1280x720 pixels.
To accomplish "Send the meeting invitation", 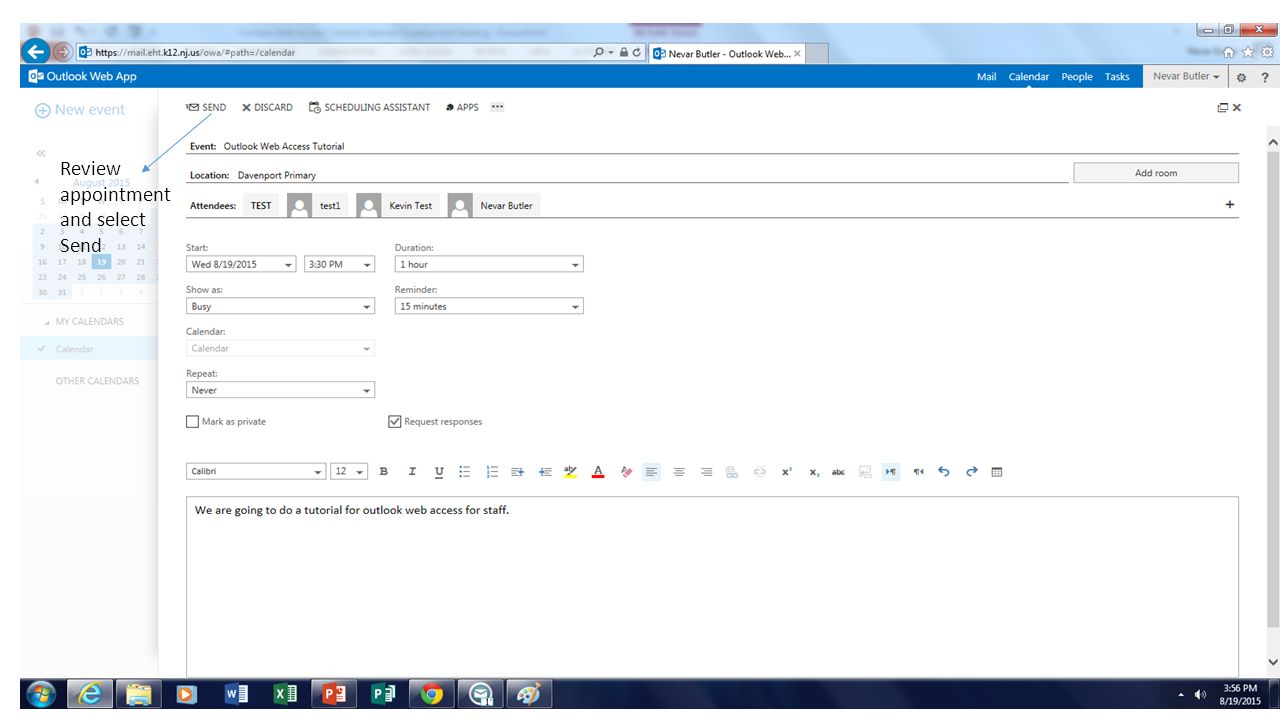I will pyautogui.click(x=206, y=107).
